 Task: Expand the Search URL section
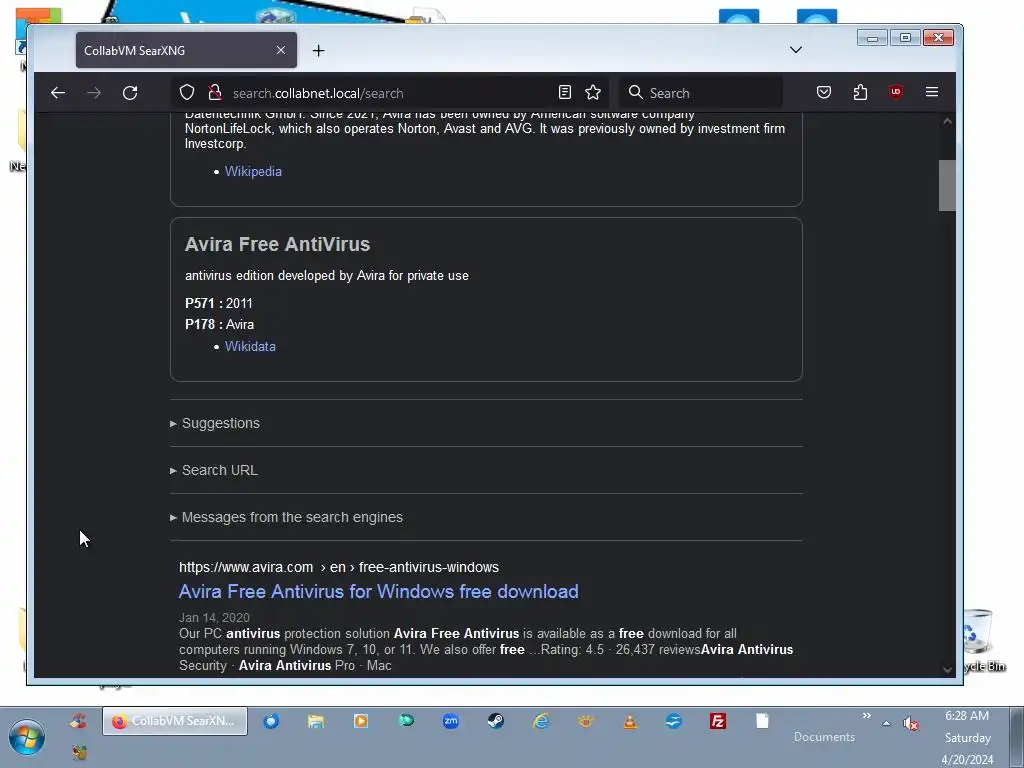pyautogui.click(x=214, y=470)
